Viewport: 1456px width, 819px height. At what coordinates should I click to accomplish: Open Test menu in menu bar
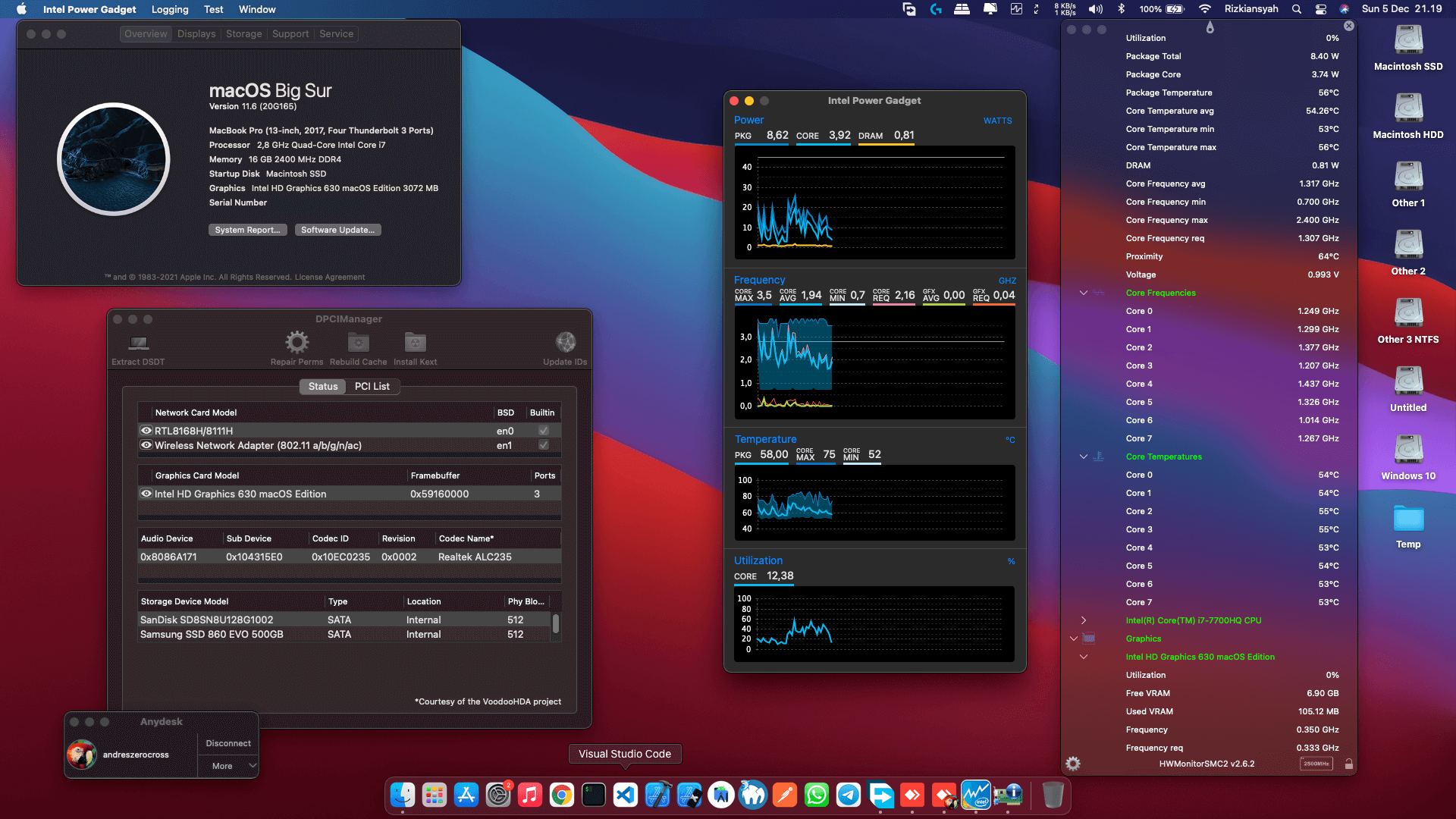coord(214,9)
